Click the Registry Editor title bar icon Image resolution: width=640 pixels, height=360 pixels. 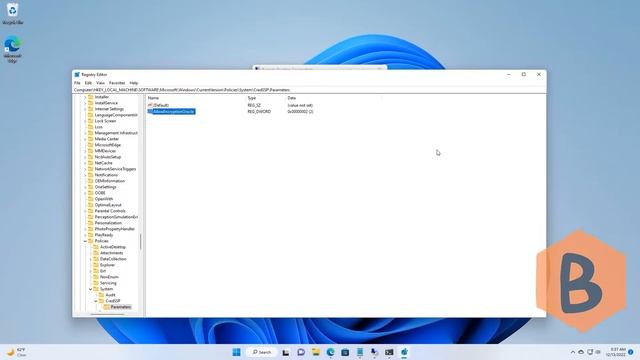pos(77,75)
